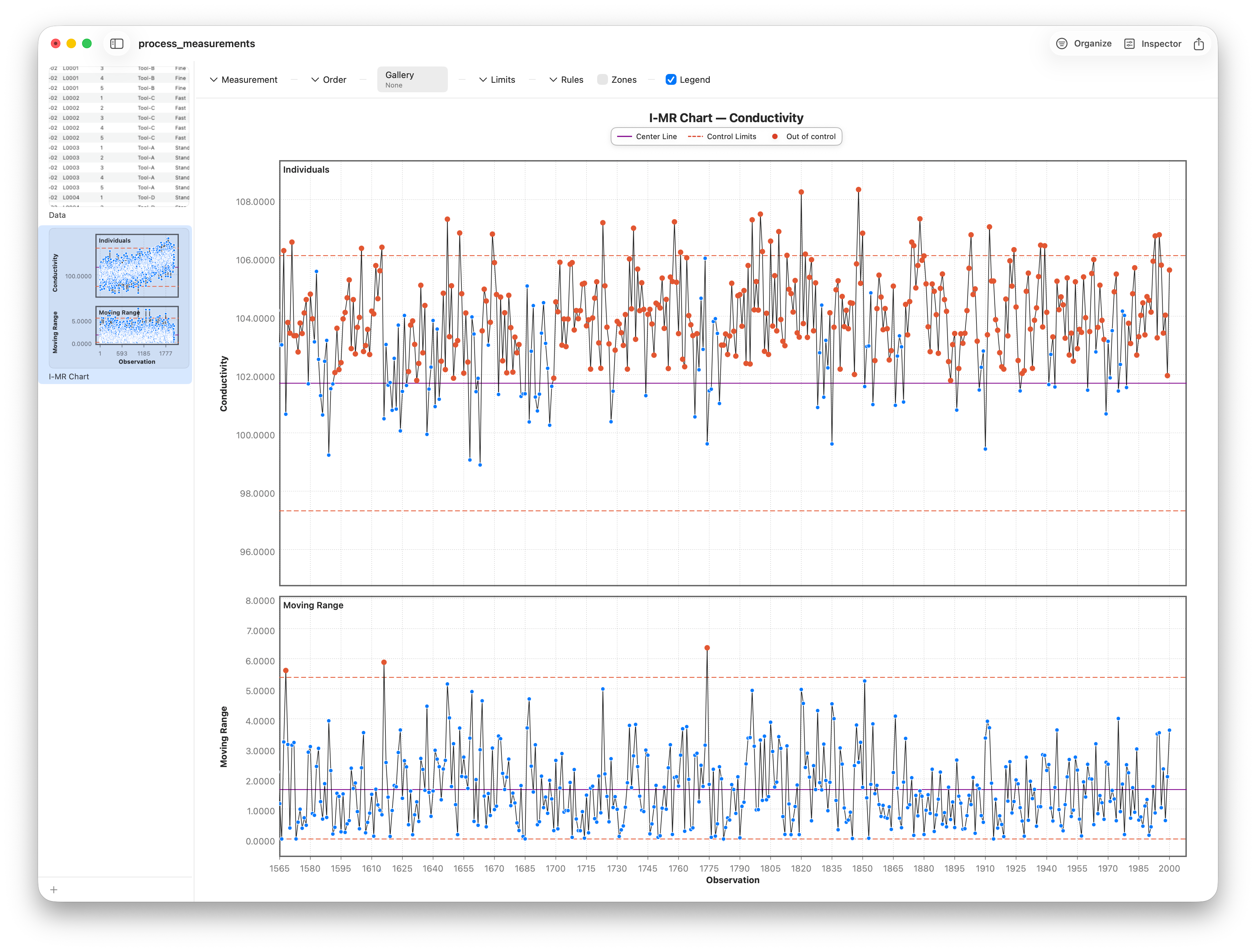The width and height of the screenshot is (1256, 952).
Task: Toggle the sidebar panel icon
Action: coord(117,44)
